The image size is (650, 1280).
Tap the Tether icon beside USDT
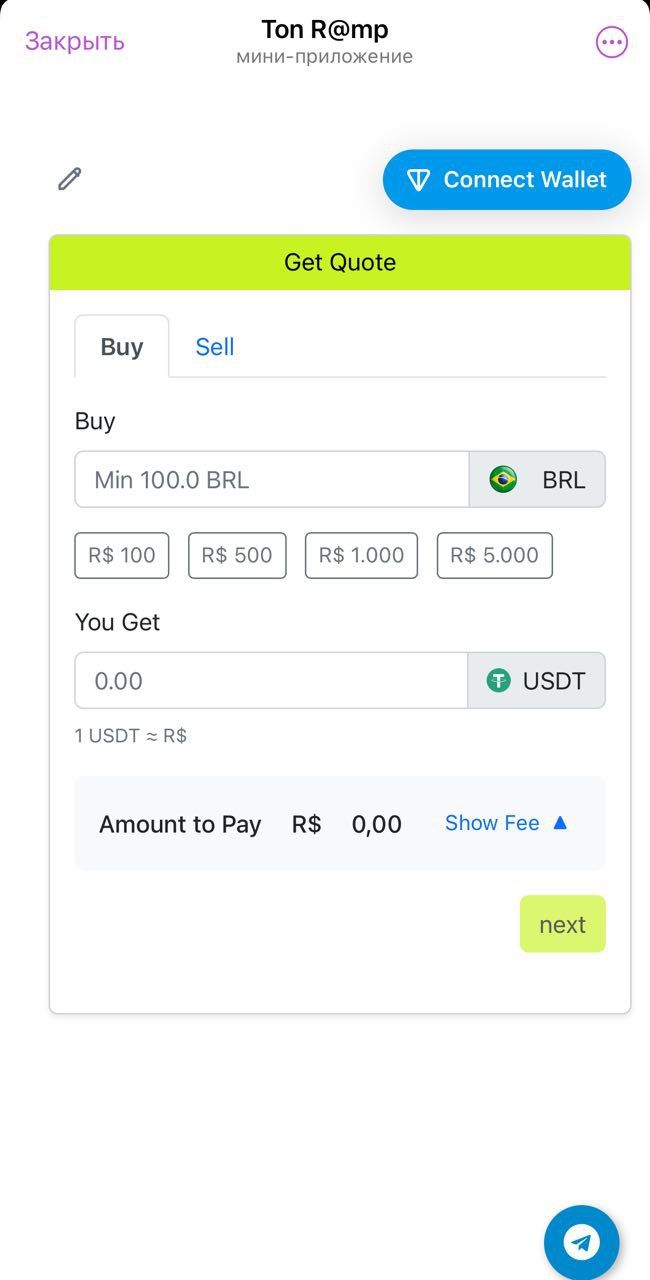pos(498,681)
